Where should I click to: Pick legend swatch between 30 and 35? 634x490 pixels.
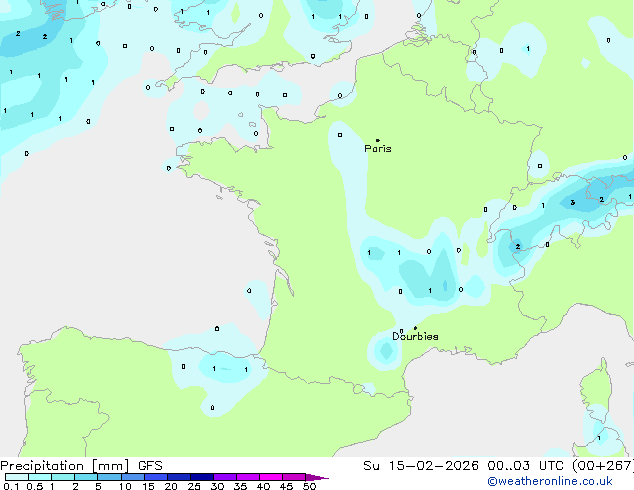(x=225, y=477)
